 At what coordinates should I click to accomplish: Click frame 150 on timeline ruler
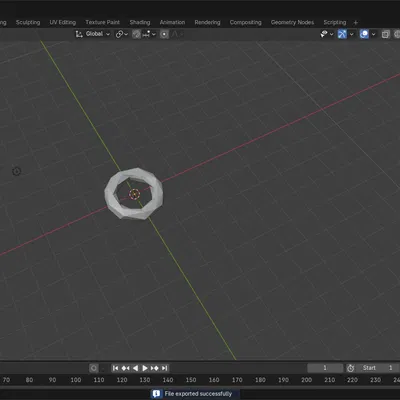[191, 380]
